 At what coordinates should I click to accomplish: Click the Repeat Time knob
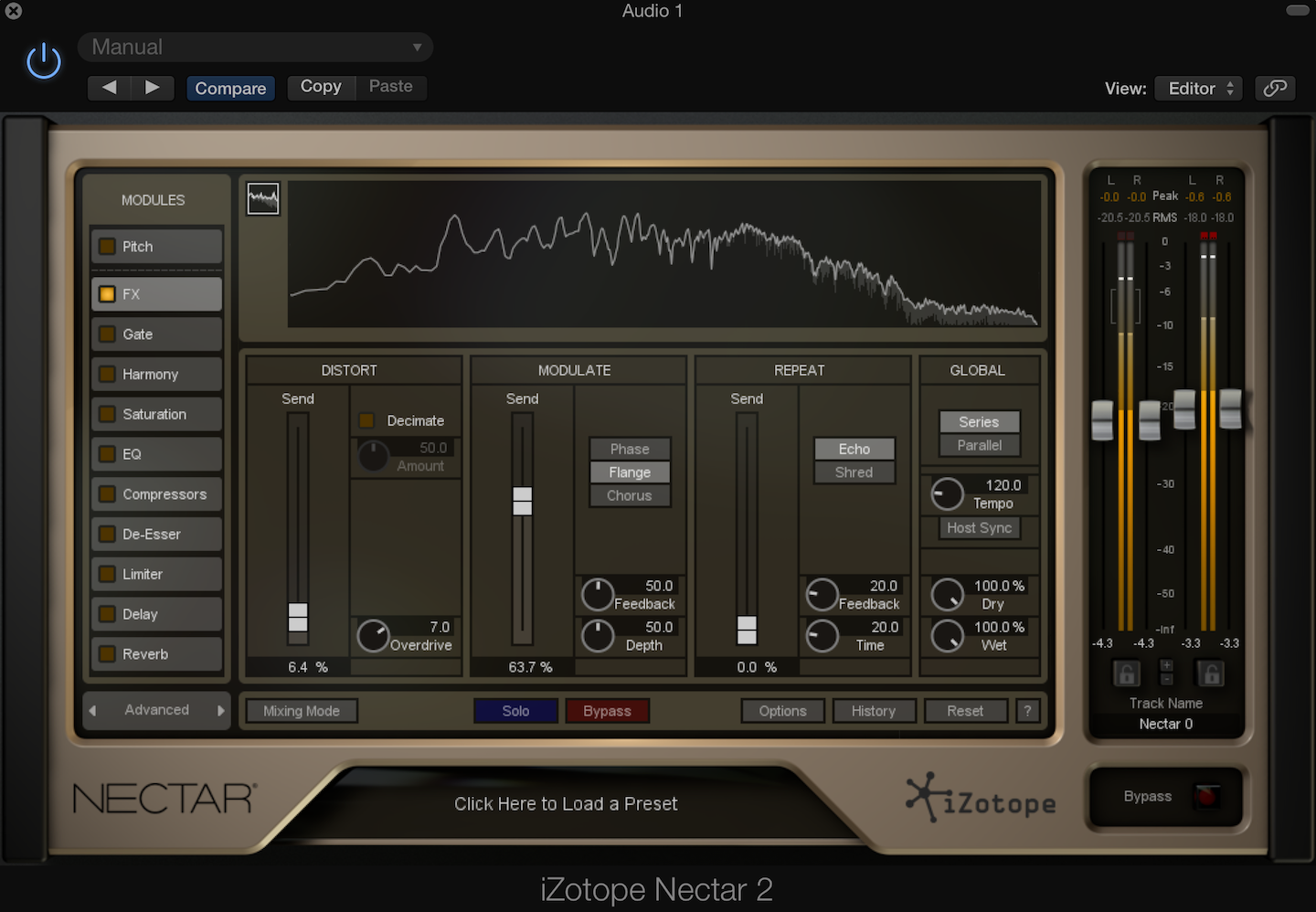click(x=822, y=636)
